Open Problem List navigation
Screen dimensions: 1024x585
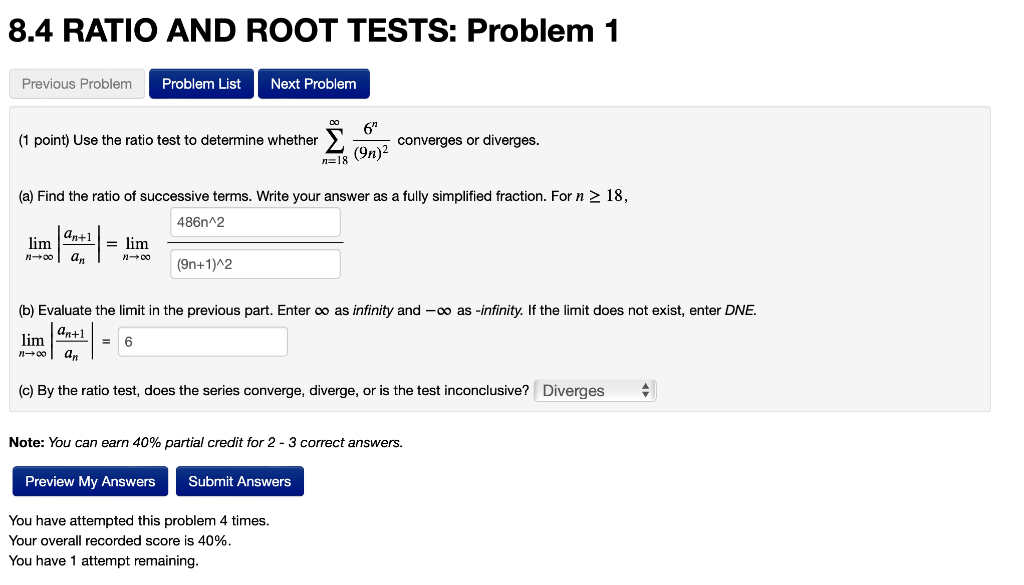[x=200, y=83]
